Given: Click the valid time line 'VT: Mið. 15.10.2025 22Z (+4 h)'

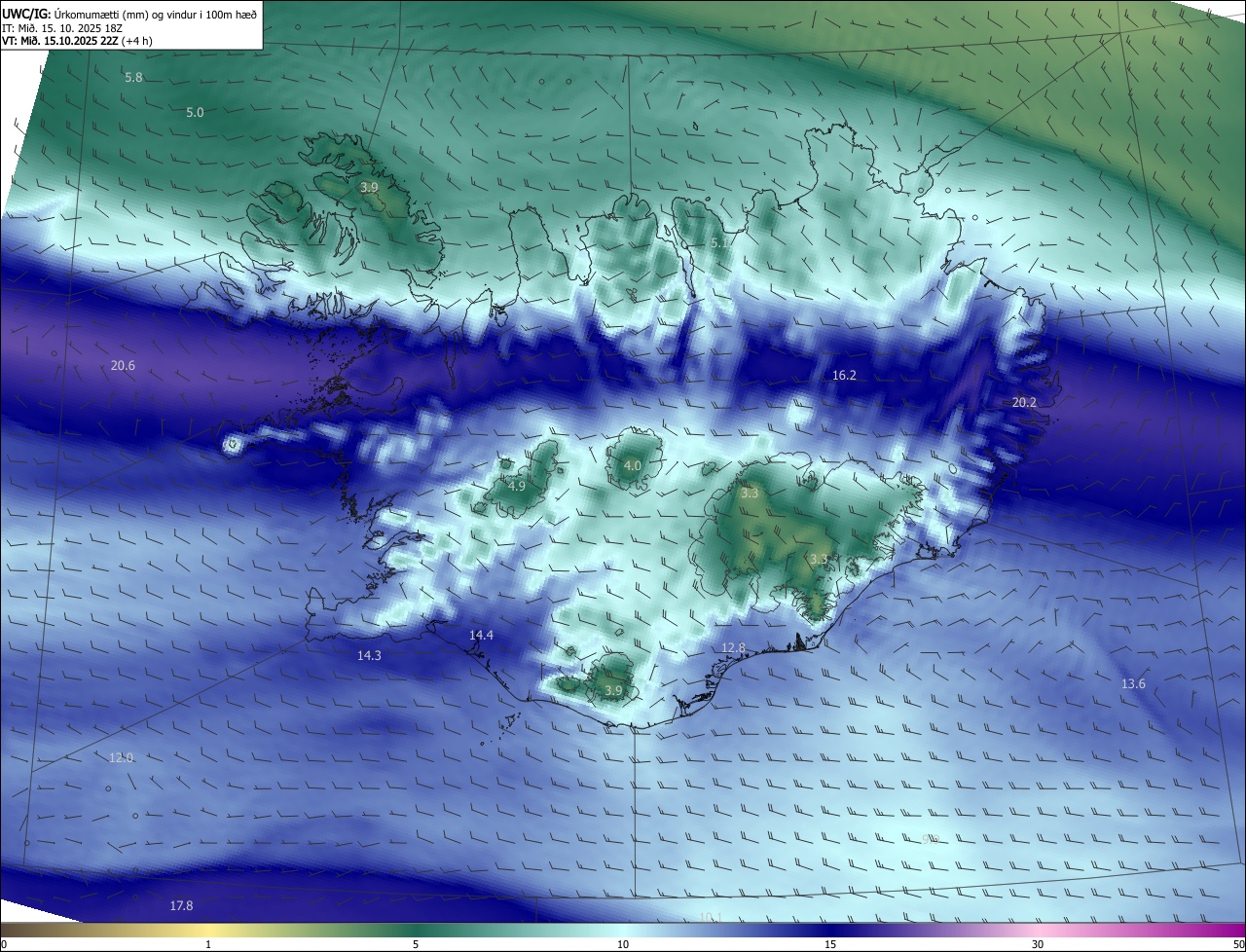Looking at the screenshot, I should coord(77,41).
